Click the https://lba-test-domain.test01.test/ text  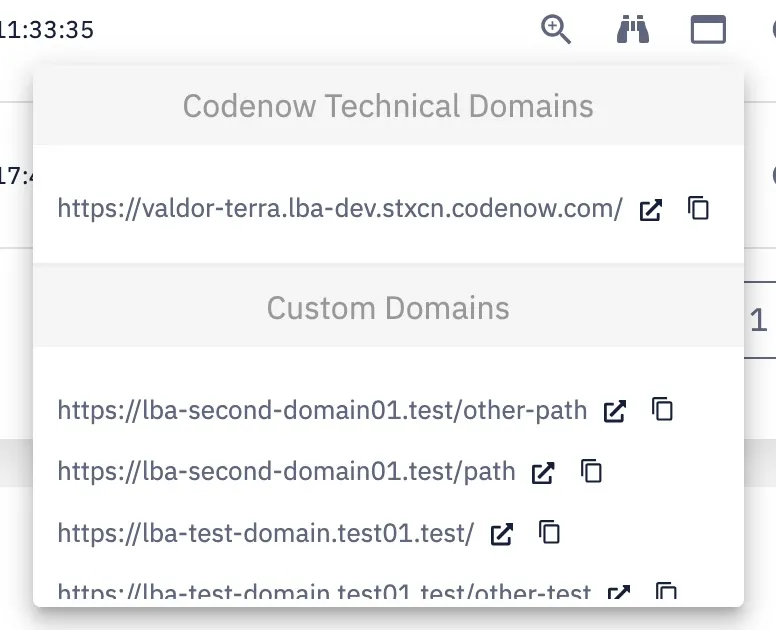[266, 533]
